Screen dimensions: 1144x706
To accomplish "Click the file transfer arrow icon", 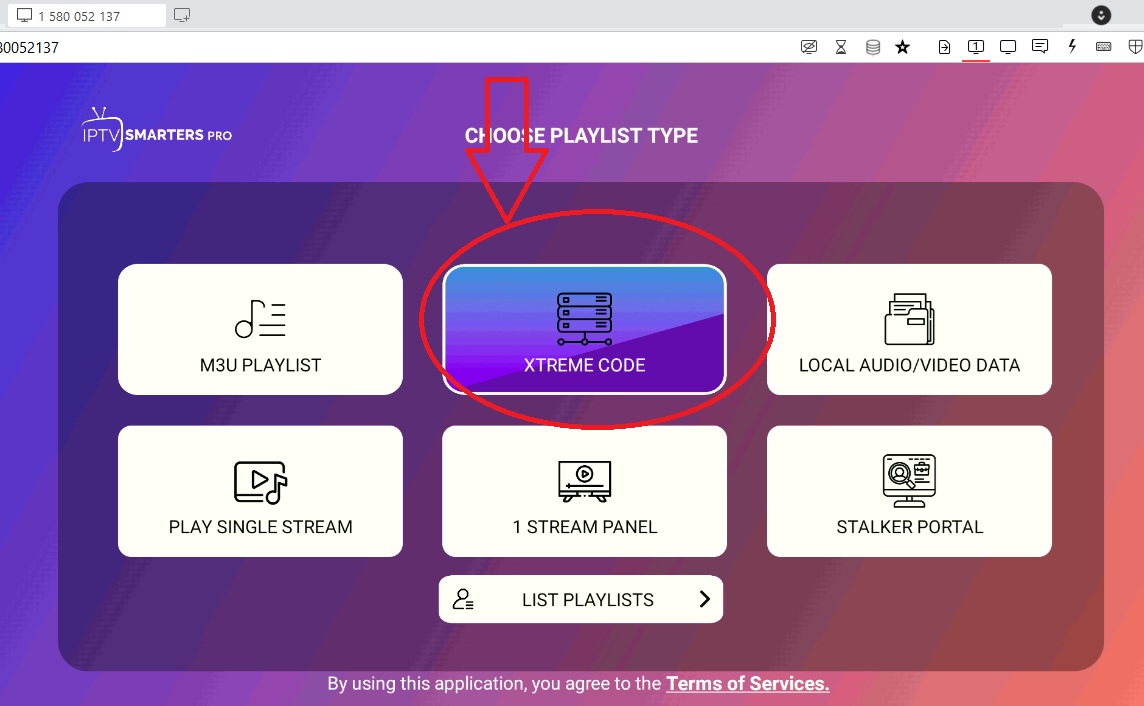I will [x=944, y=47].
